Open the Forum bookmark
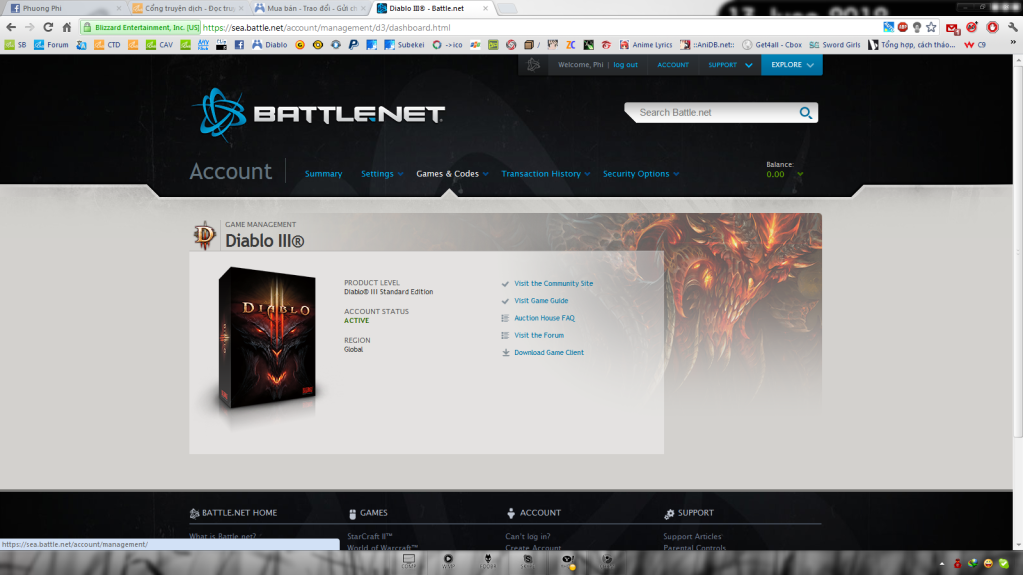This screenshot has height=575, width=1023. tap(51, 45)
